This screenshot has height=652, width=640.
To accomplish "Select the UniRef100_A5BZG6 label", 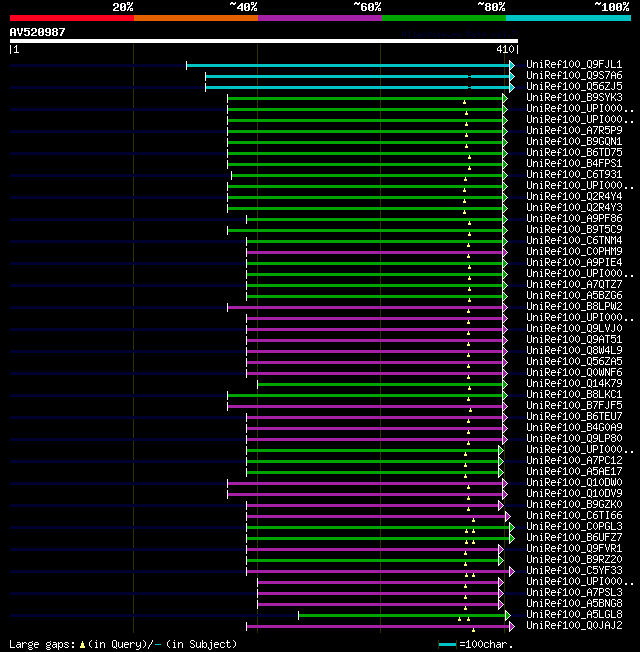I will click(x=574, y=296).
